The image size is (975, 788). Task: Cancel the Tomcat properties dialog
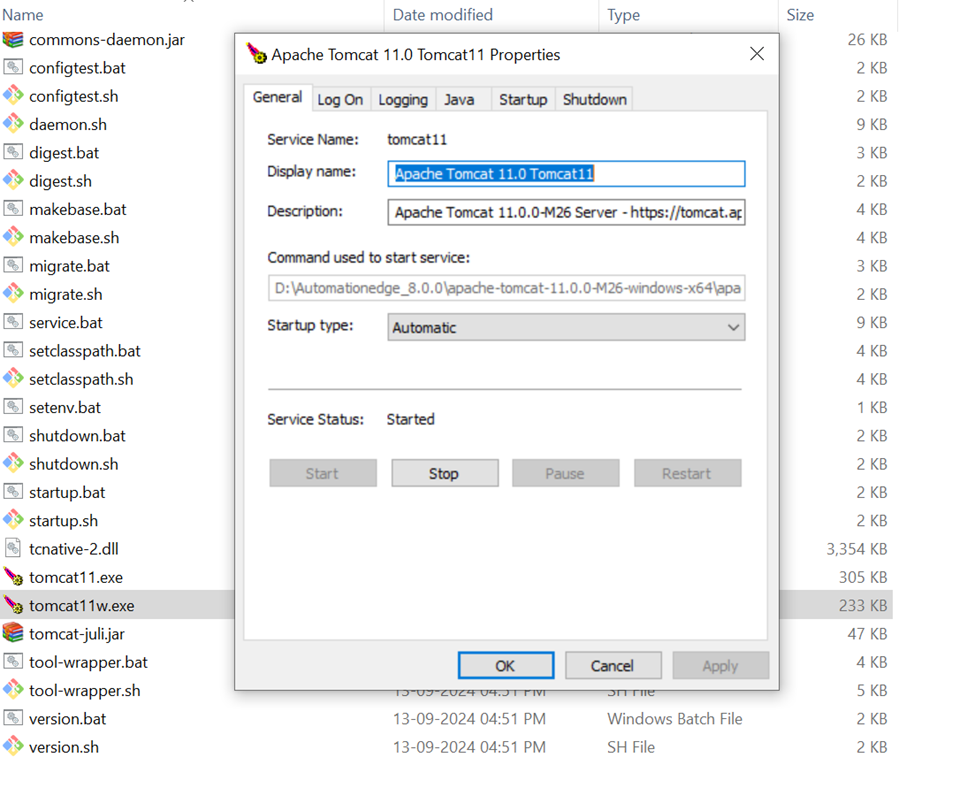(612, 665)
